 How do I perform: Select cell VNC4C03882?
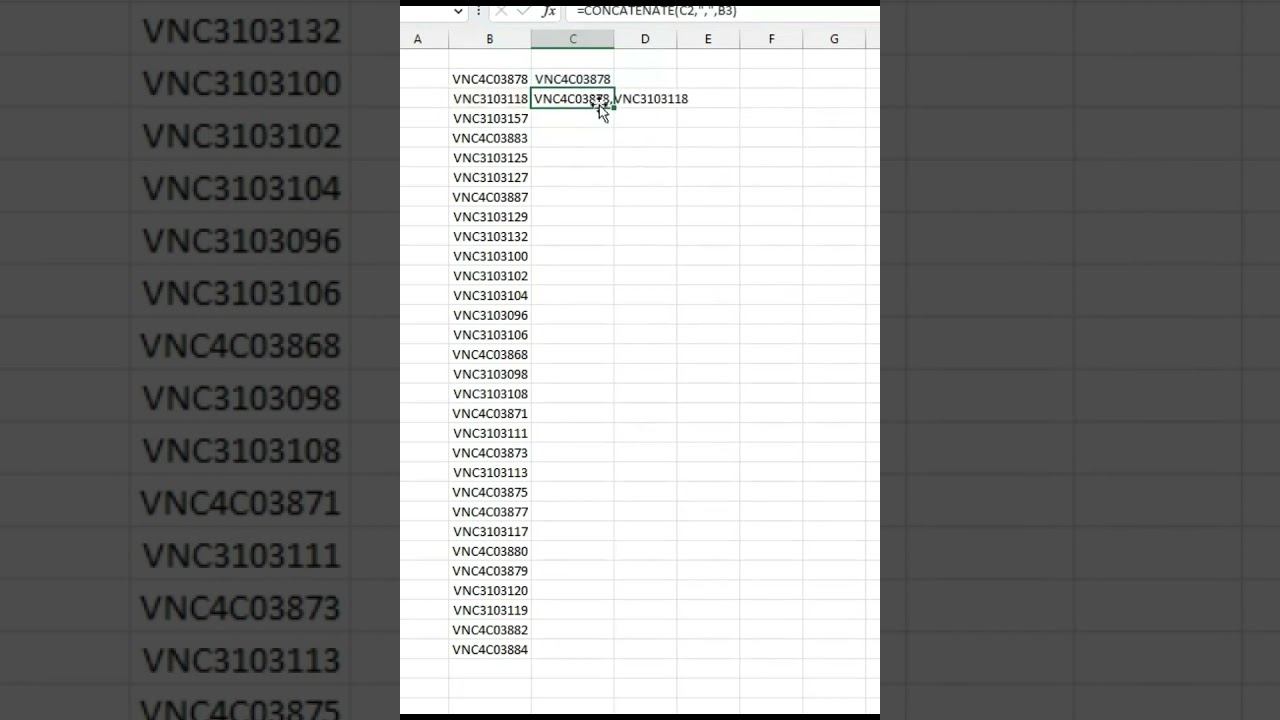click(x=490, y=630)
